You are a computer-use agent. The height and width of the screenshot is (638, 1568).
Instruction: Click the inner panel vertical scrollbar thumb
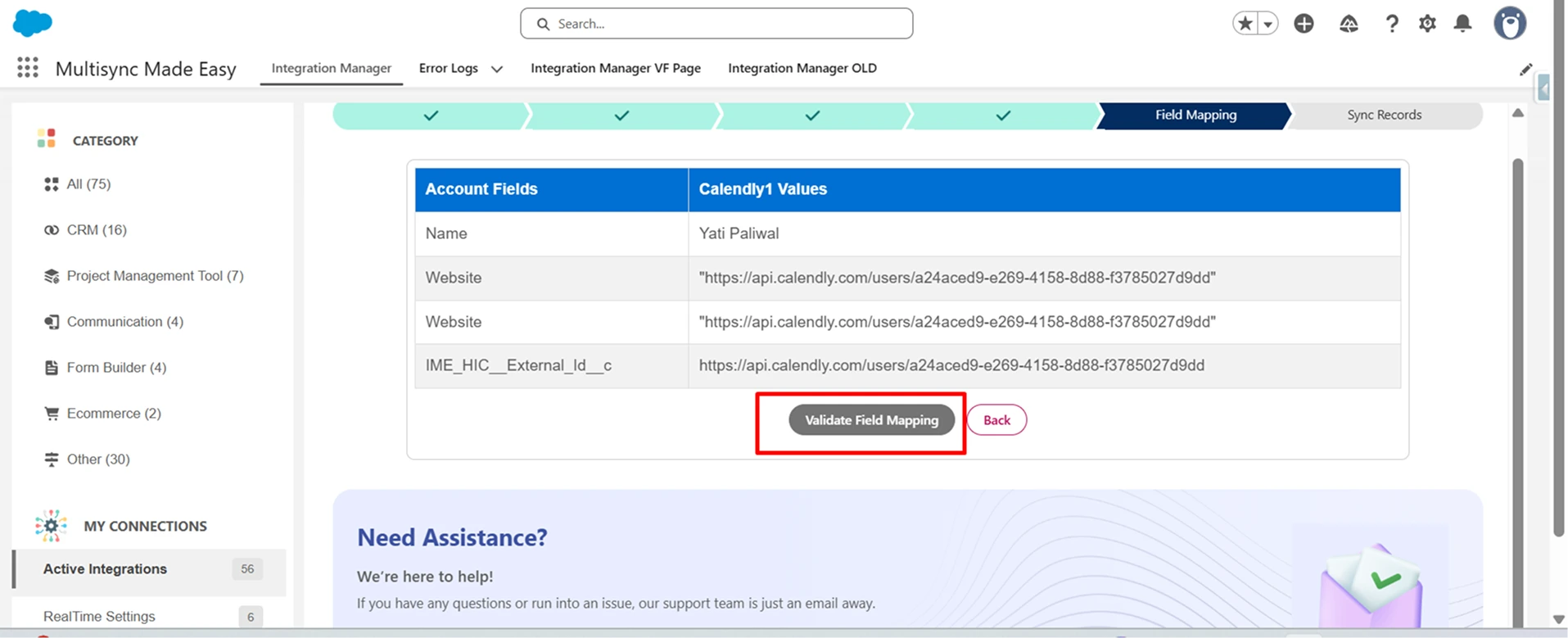point(1517,393)
